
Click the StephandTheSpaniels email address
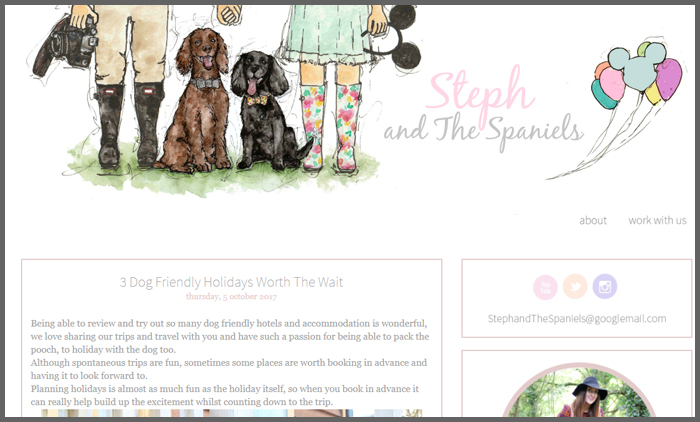click(577, 319)
